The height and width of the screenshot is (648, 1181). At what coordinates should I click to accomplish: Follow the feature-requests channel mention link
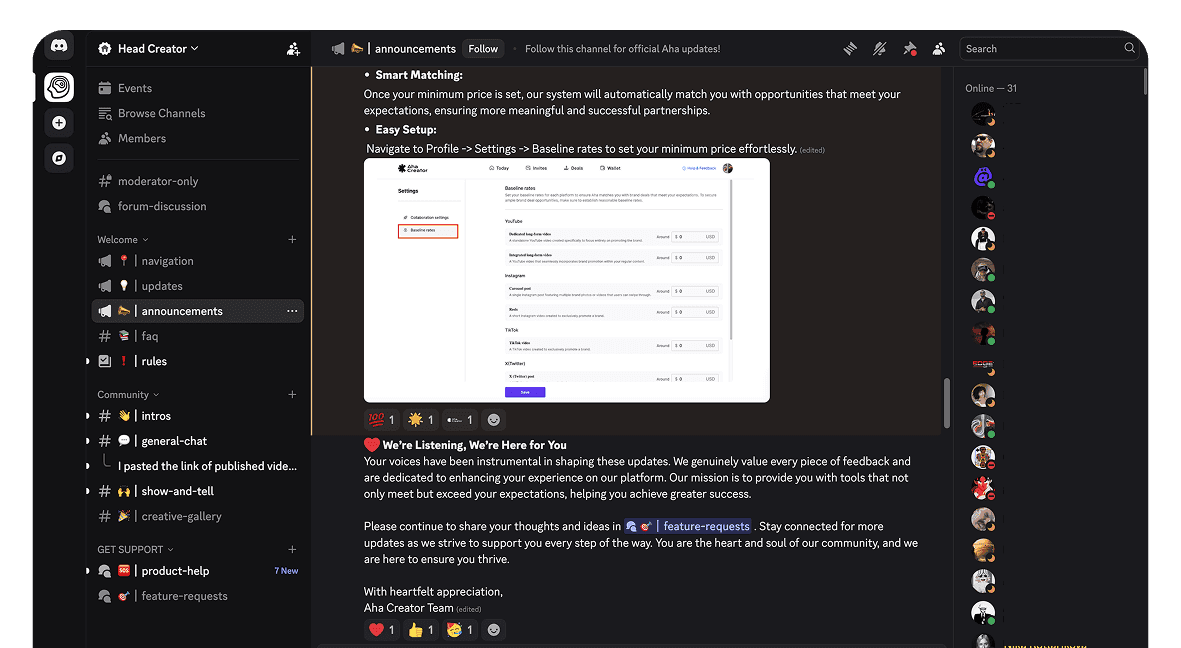click(x=688, y=527)
